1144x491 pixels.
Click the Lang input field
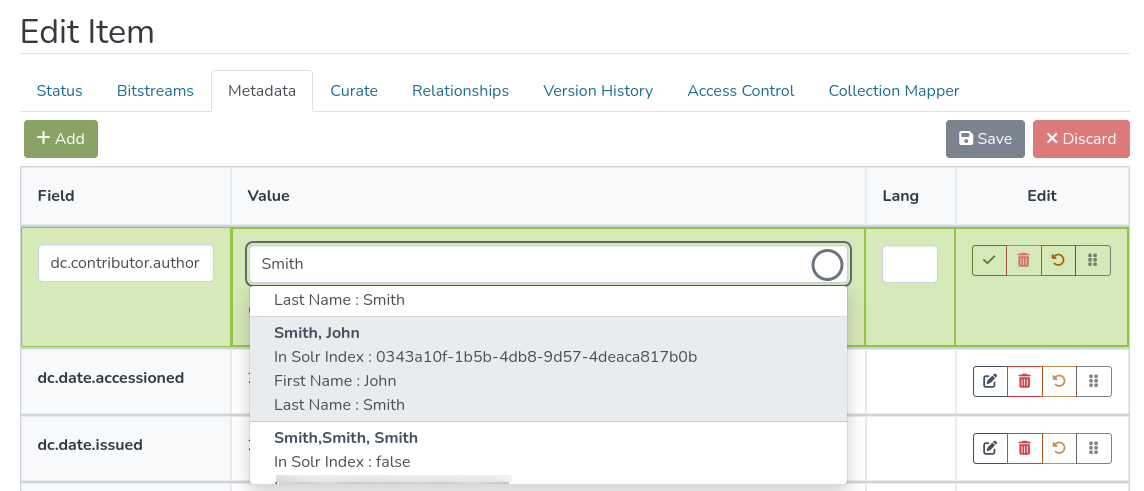909,264
